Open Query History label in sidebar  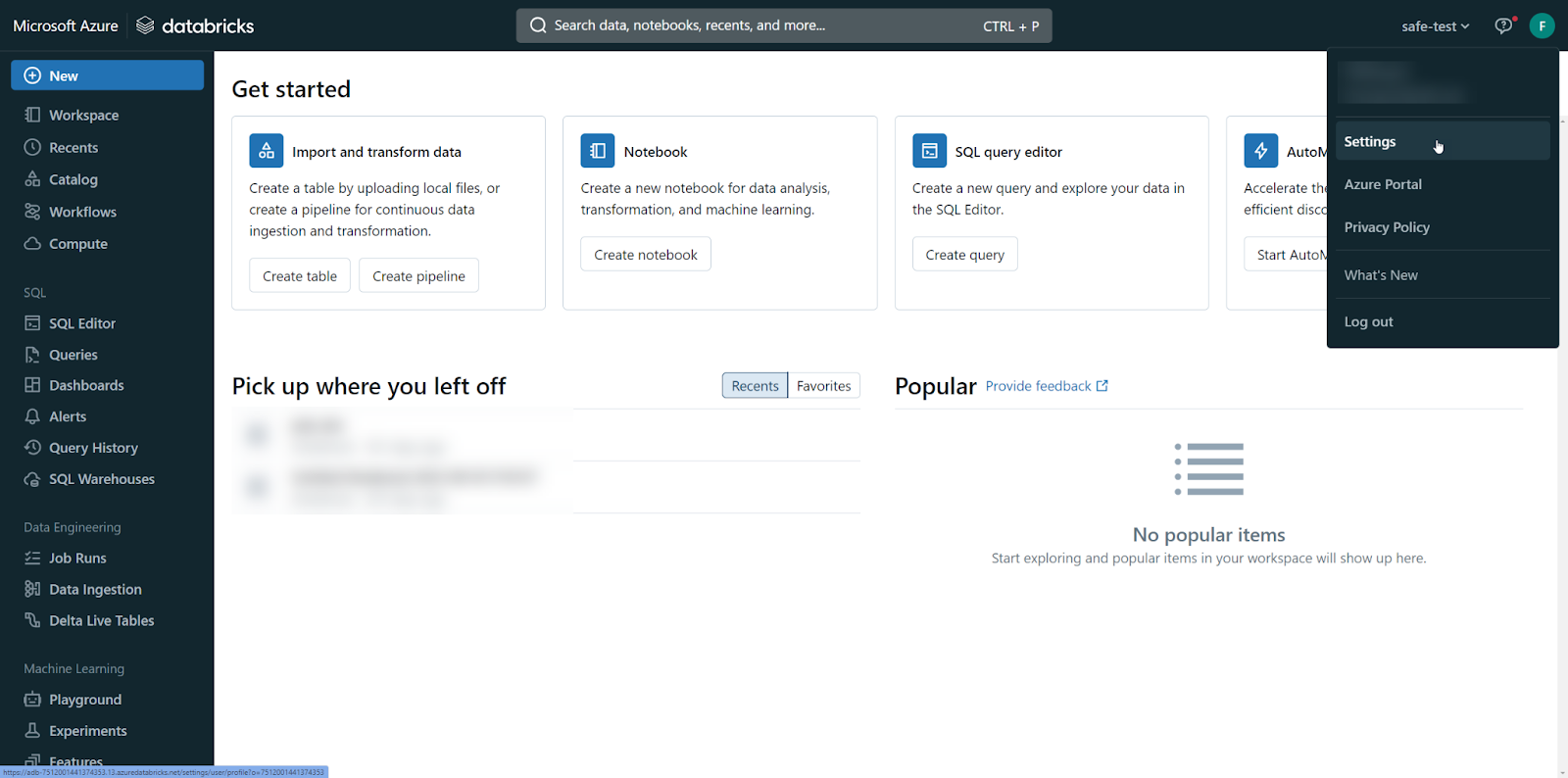[x=94, y=448]
